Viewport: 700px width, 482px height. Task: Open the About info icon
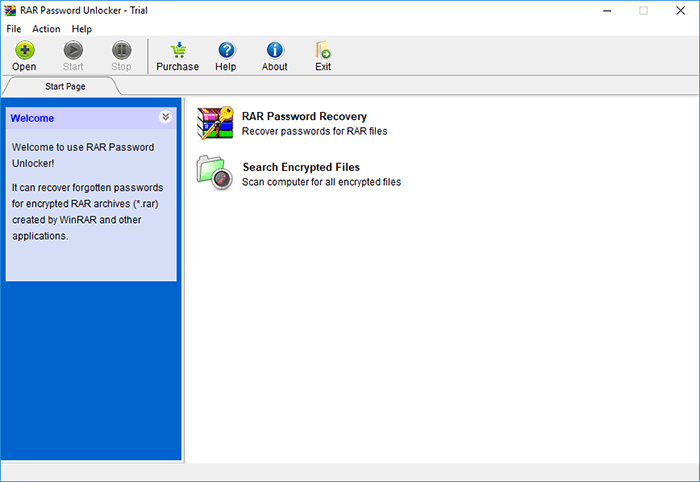[x=275, y=50]
